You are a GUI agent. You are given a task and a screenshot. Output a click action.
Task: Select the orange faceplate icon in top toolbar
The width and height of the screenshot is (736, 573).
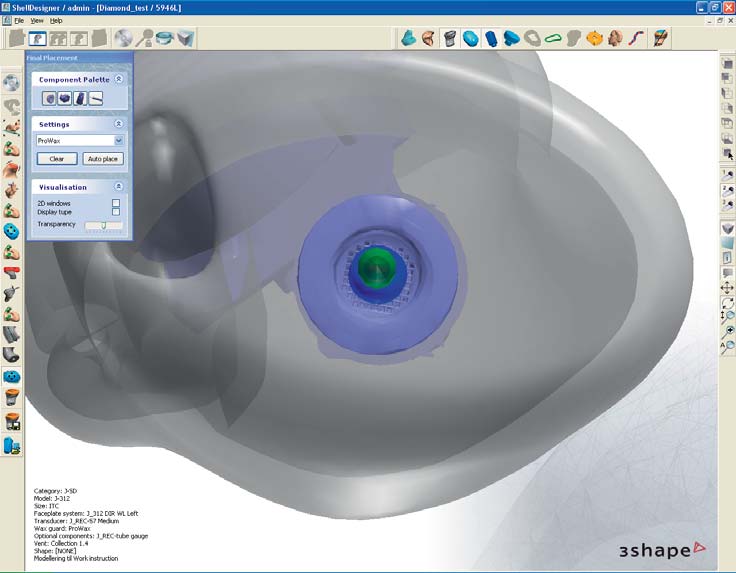(x=595, y=39)
